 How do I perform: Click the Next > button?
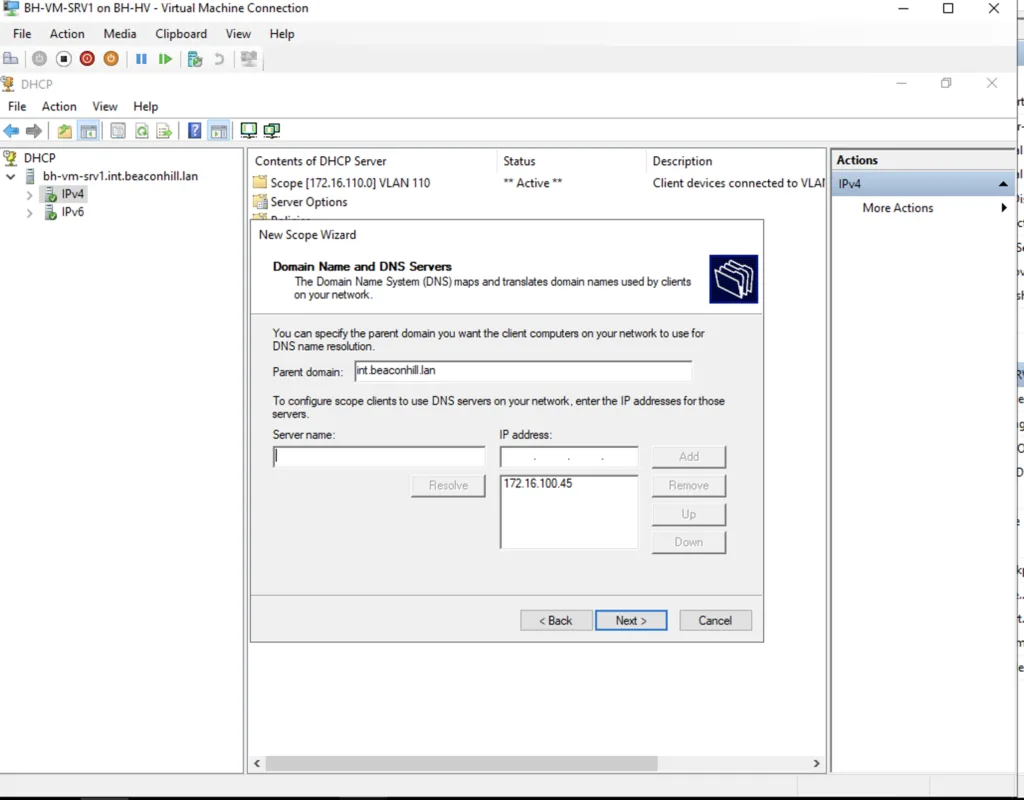(x=631, y=620)
